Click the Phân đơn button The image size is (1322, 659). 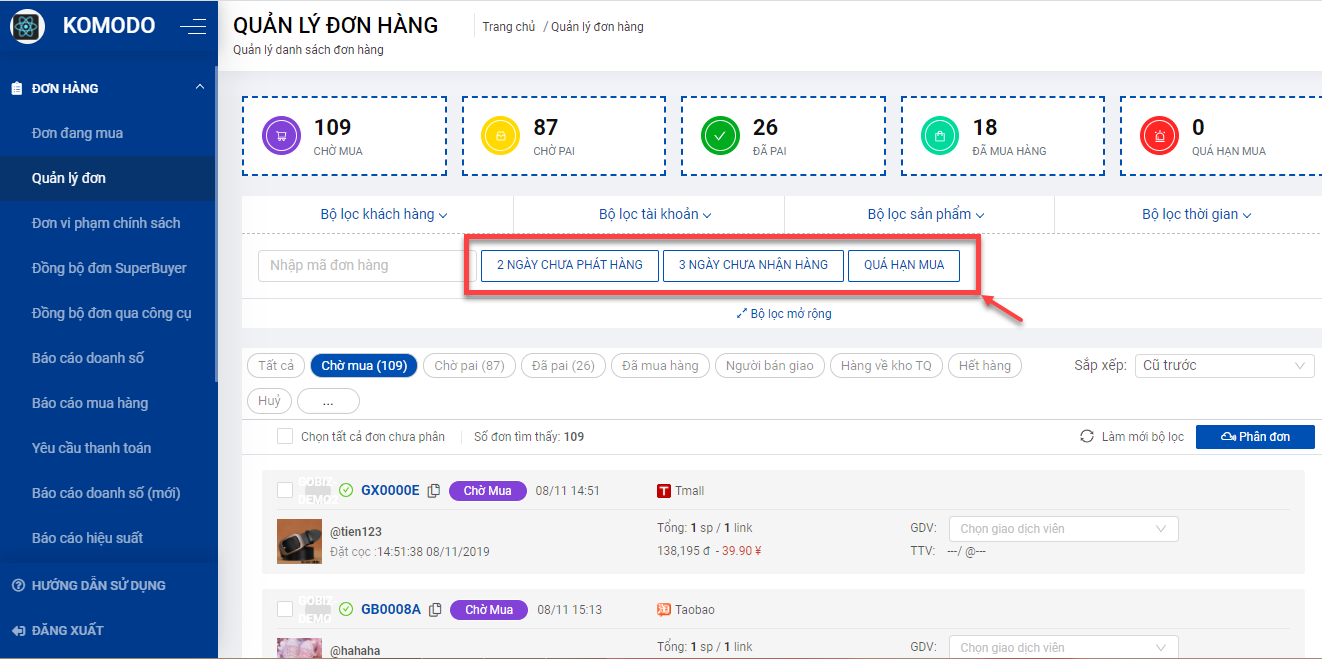pos(1255,437)
